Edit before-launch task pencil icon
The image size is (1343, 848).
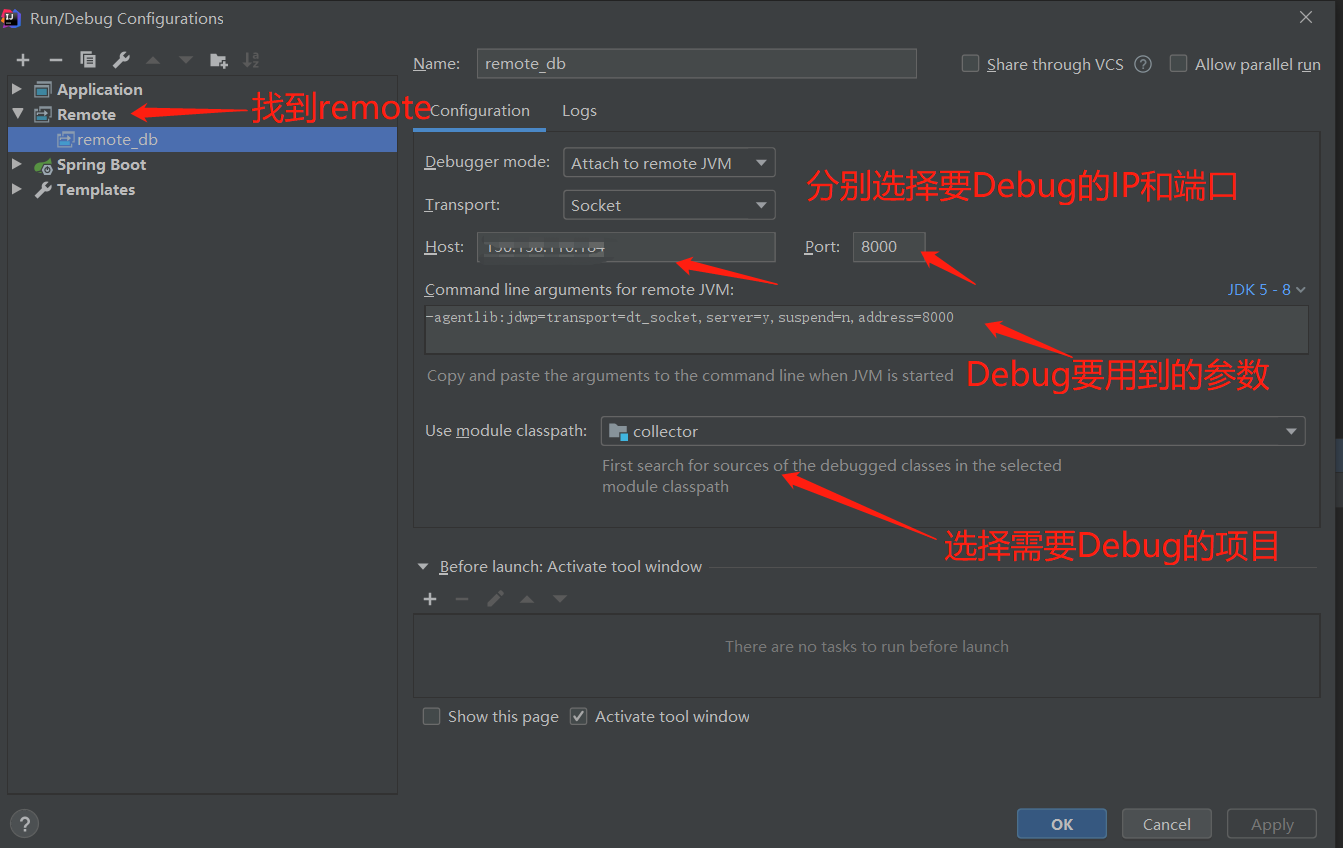495,599
